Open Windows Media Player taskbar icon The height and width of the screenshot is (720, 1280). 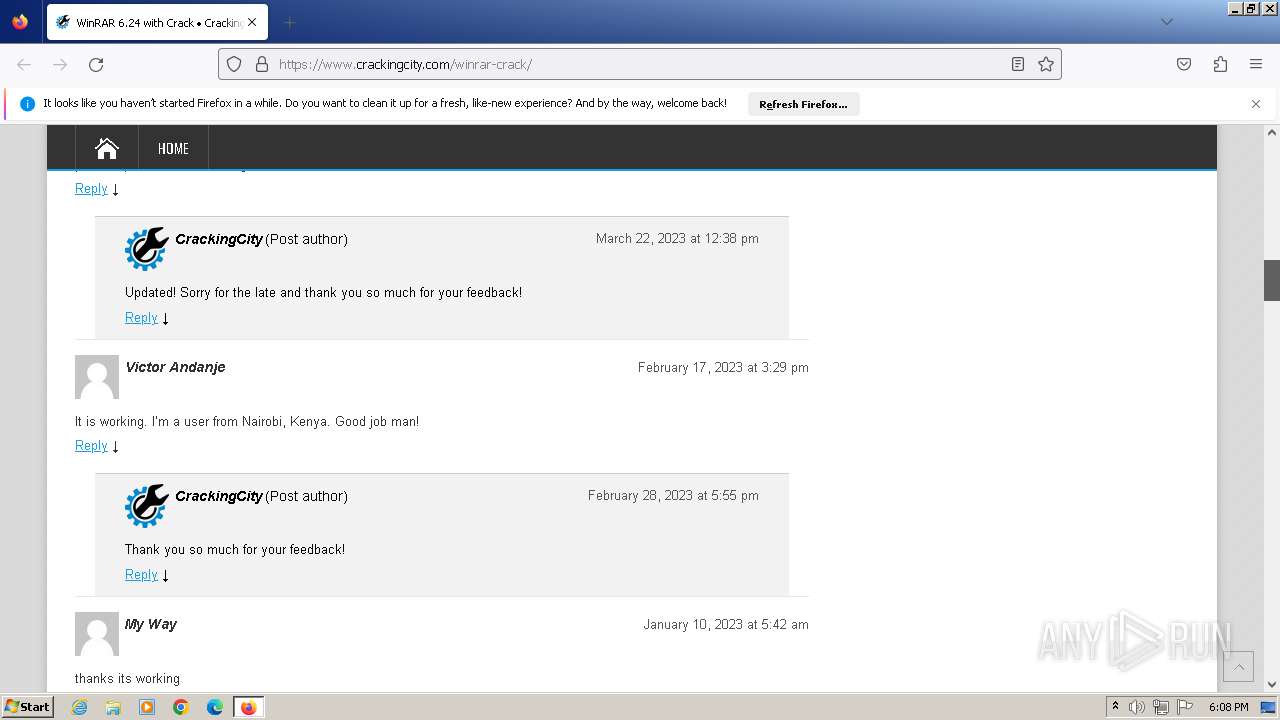click(x=147, y=707)
